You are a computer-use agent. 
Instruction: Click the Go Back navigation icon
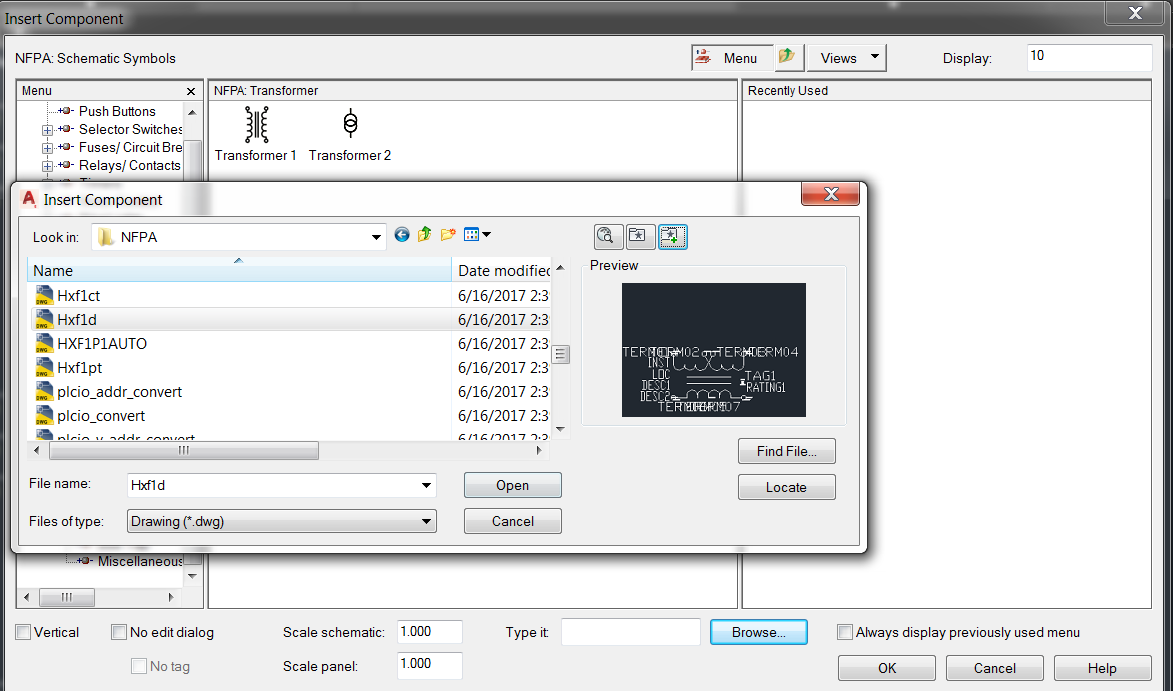402,235
